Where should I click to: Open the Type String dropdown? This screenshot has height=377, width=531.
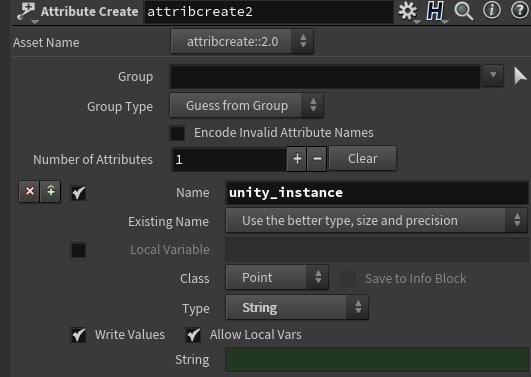[297, 307]
